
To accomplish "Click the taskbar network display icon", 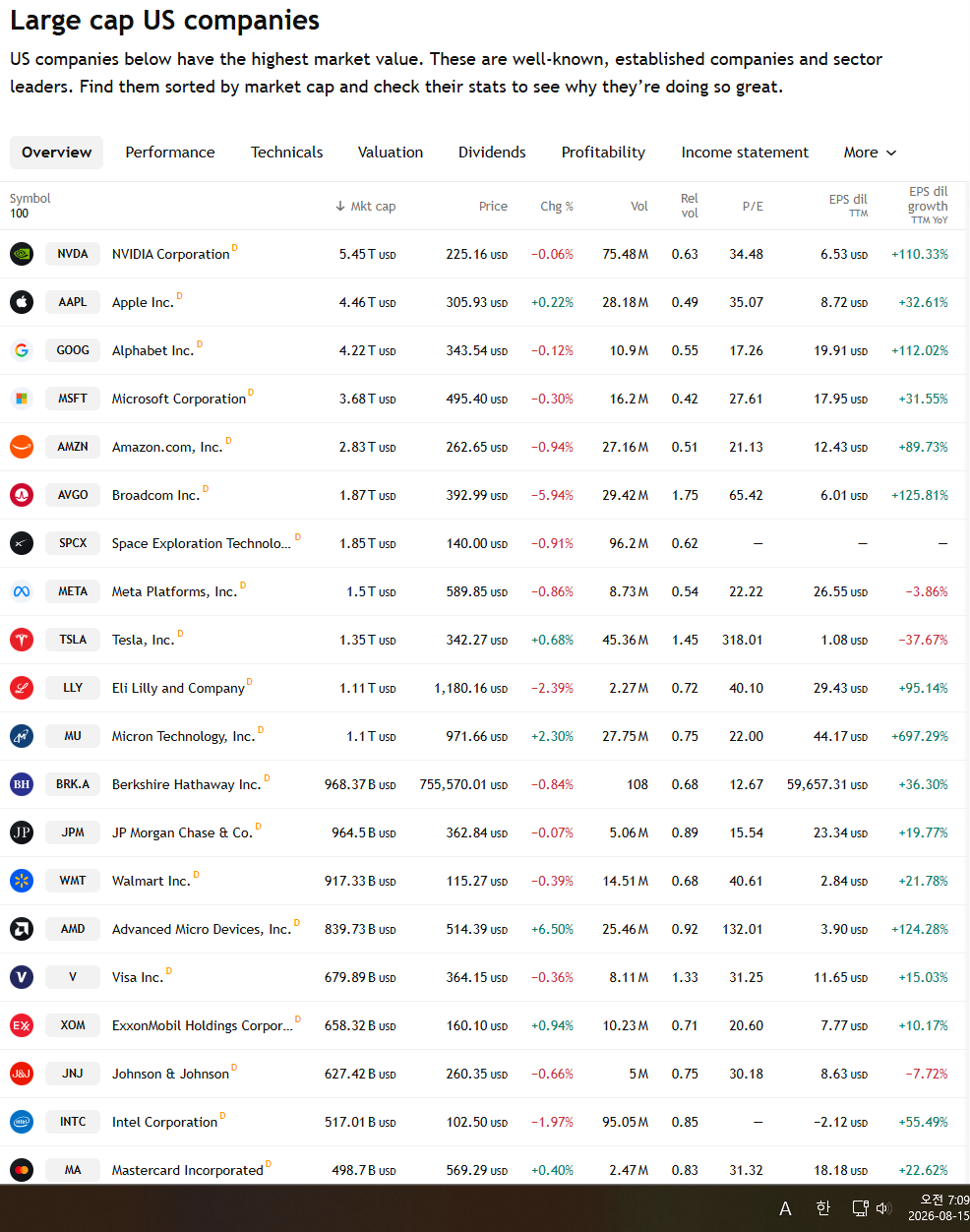I will [860, 1208].
